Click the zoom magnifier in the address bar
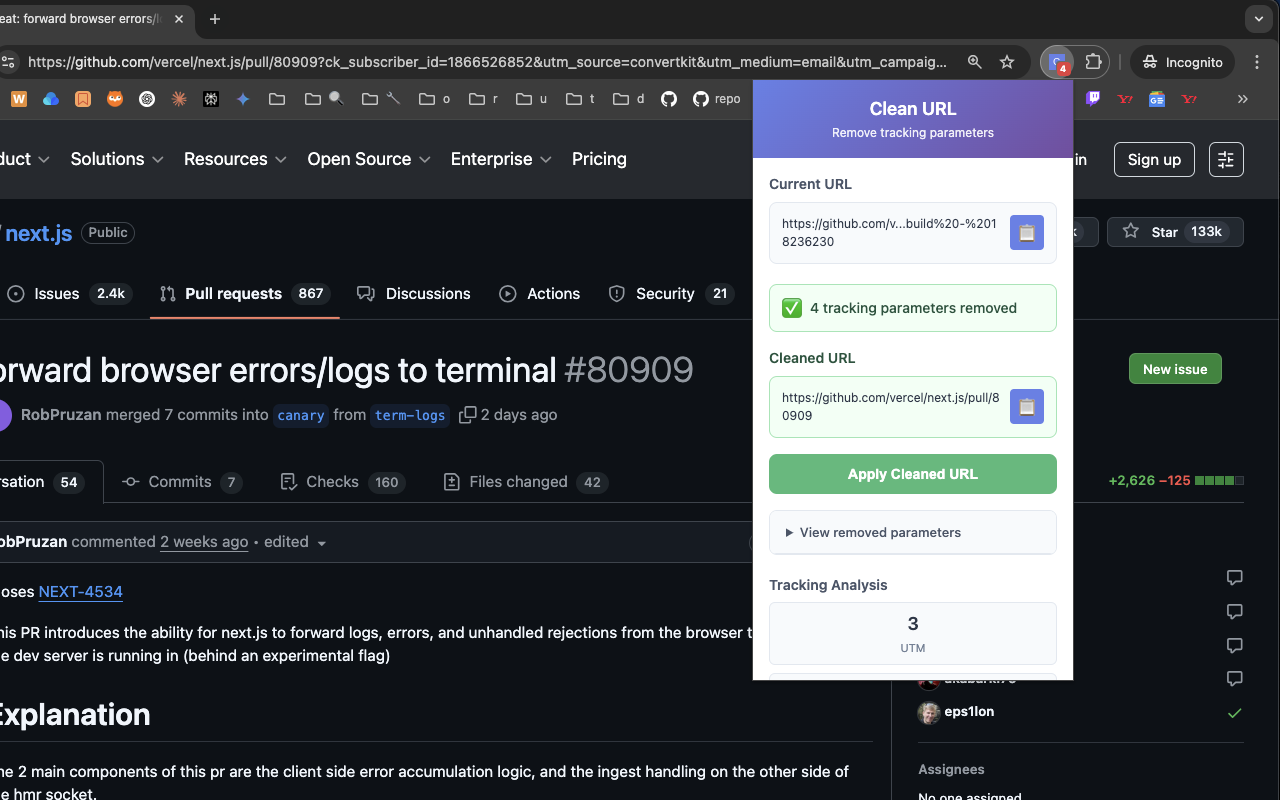 (974, 61)
